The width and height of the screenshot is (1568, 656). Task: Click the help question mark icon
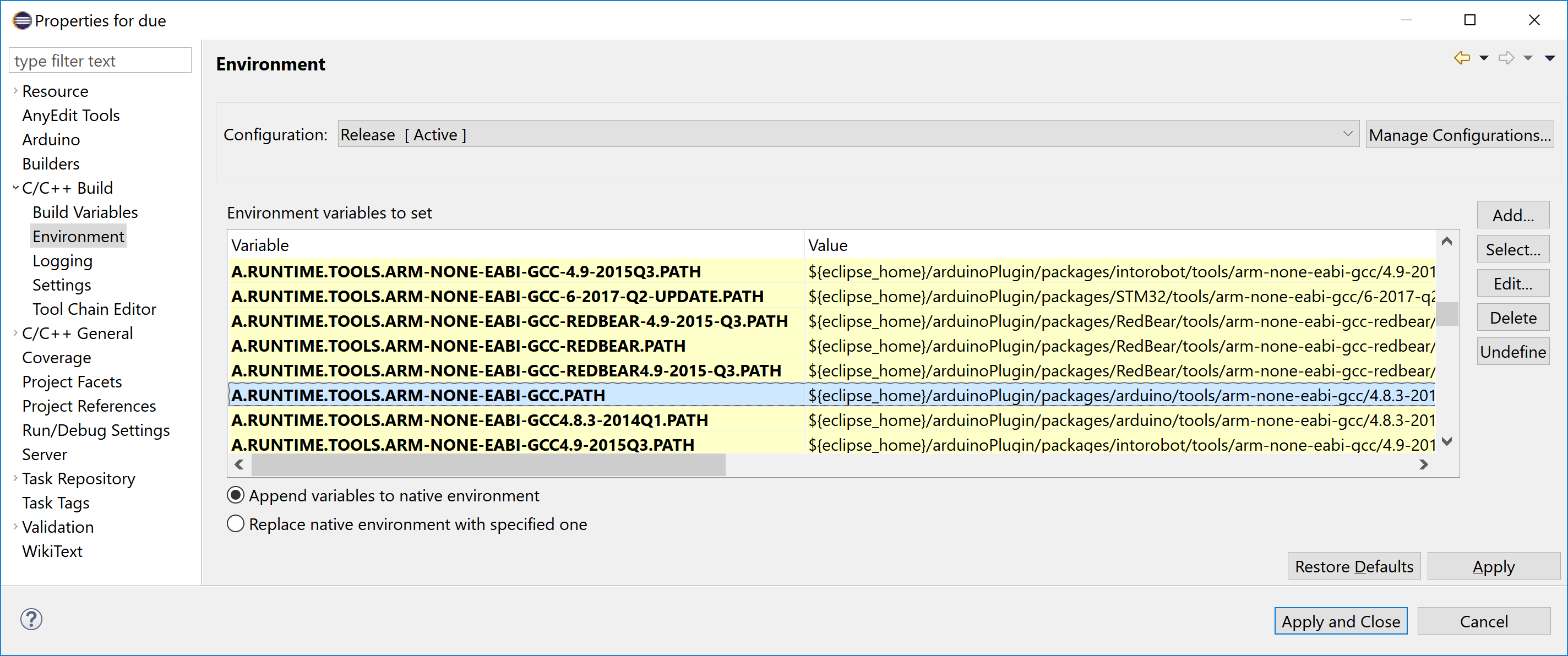point(31,619)
